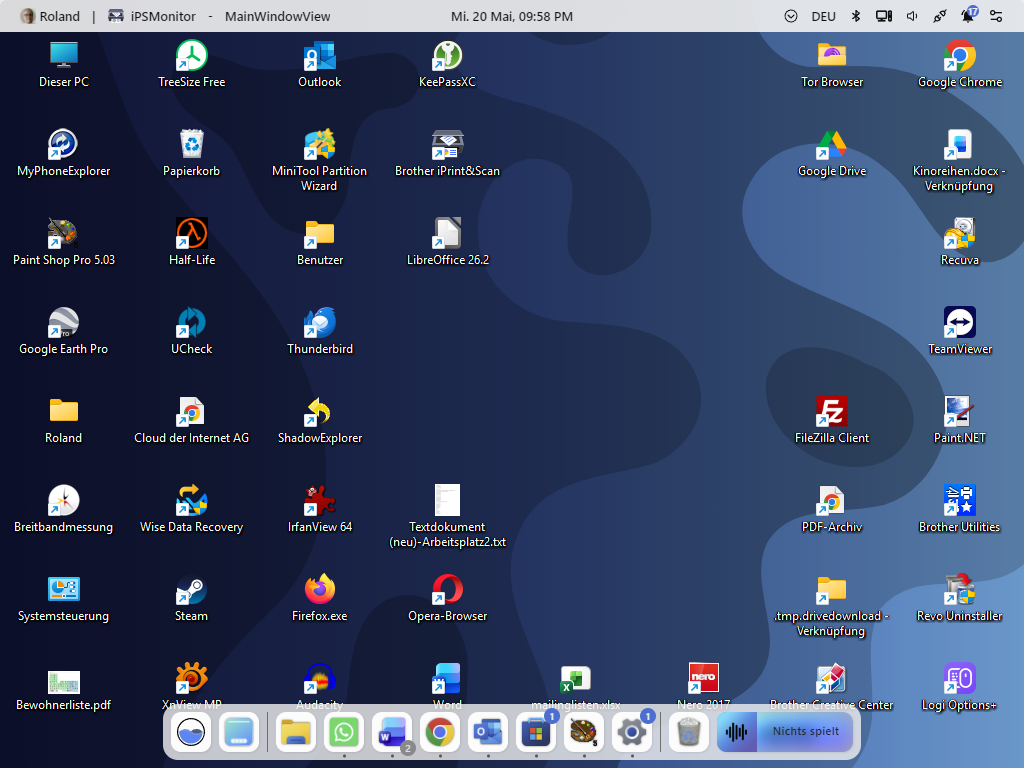The image size is (1024, 768).
Task: Open the Opera-Browser shortcut
Action: click(x=447, y=598)
